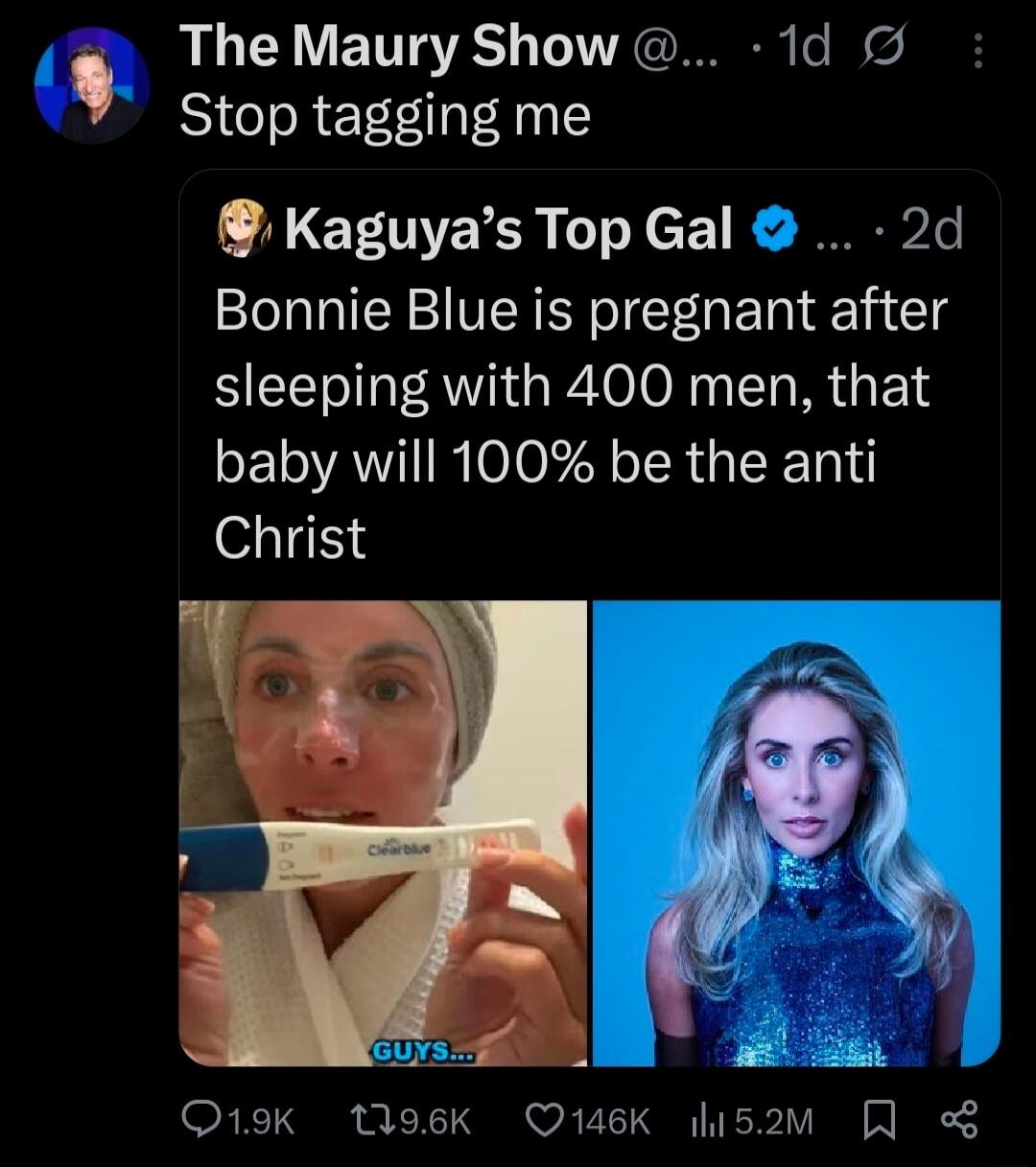View the pregnancy test image full screen
This screenshot has width=1036, height=1167.
[384, 834]
